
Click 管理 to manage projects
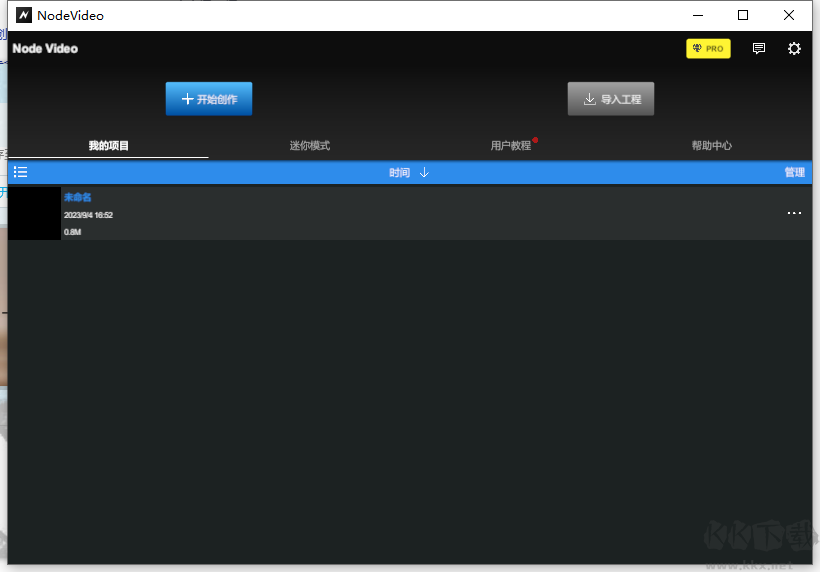point(794,173)
